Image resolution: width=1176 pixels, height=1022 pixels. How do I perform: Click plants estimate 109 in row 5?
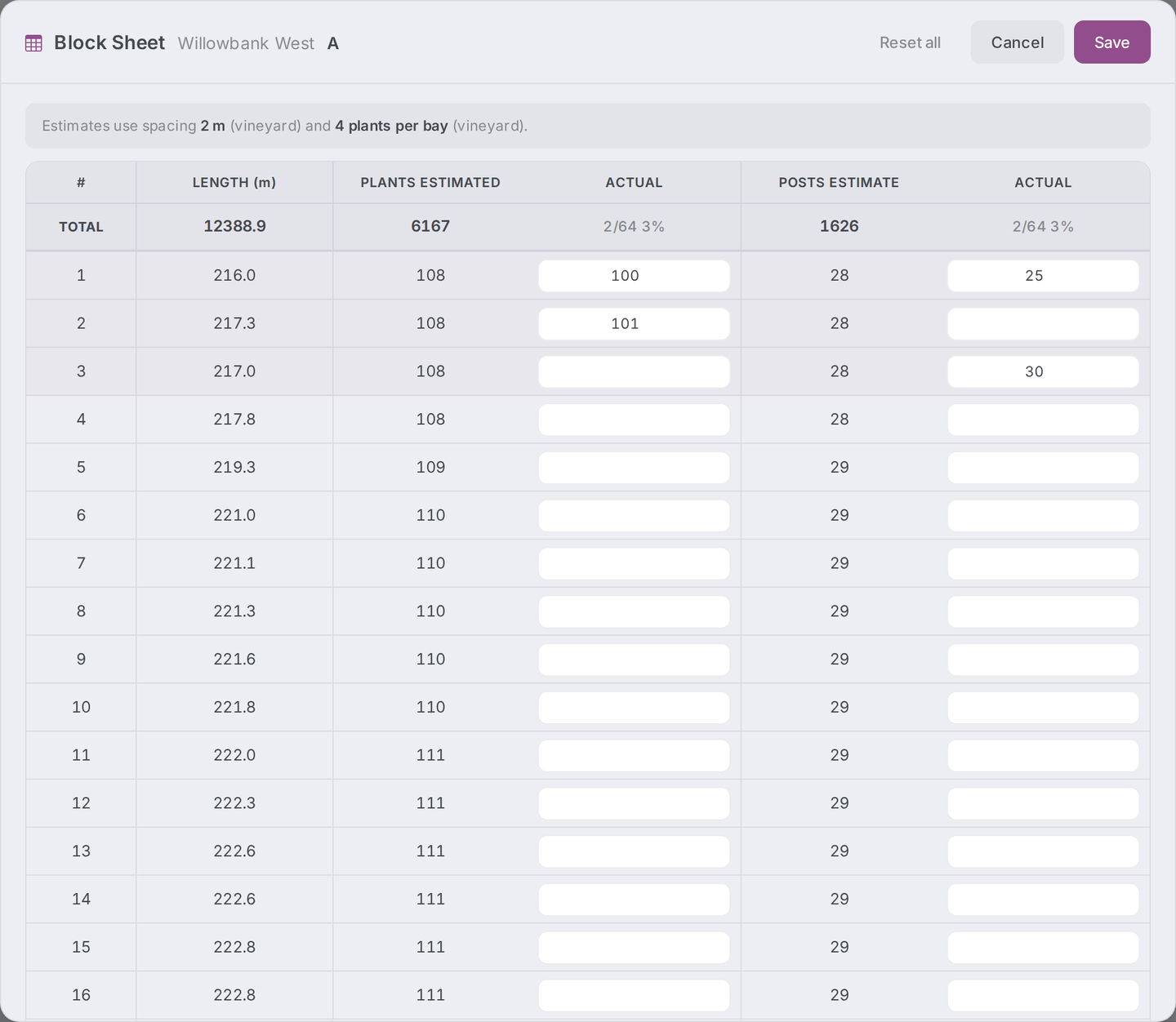(x=430, y=468)
